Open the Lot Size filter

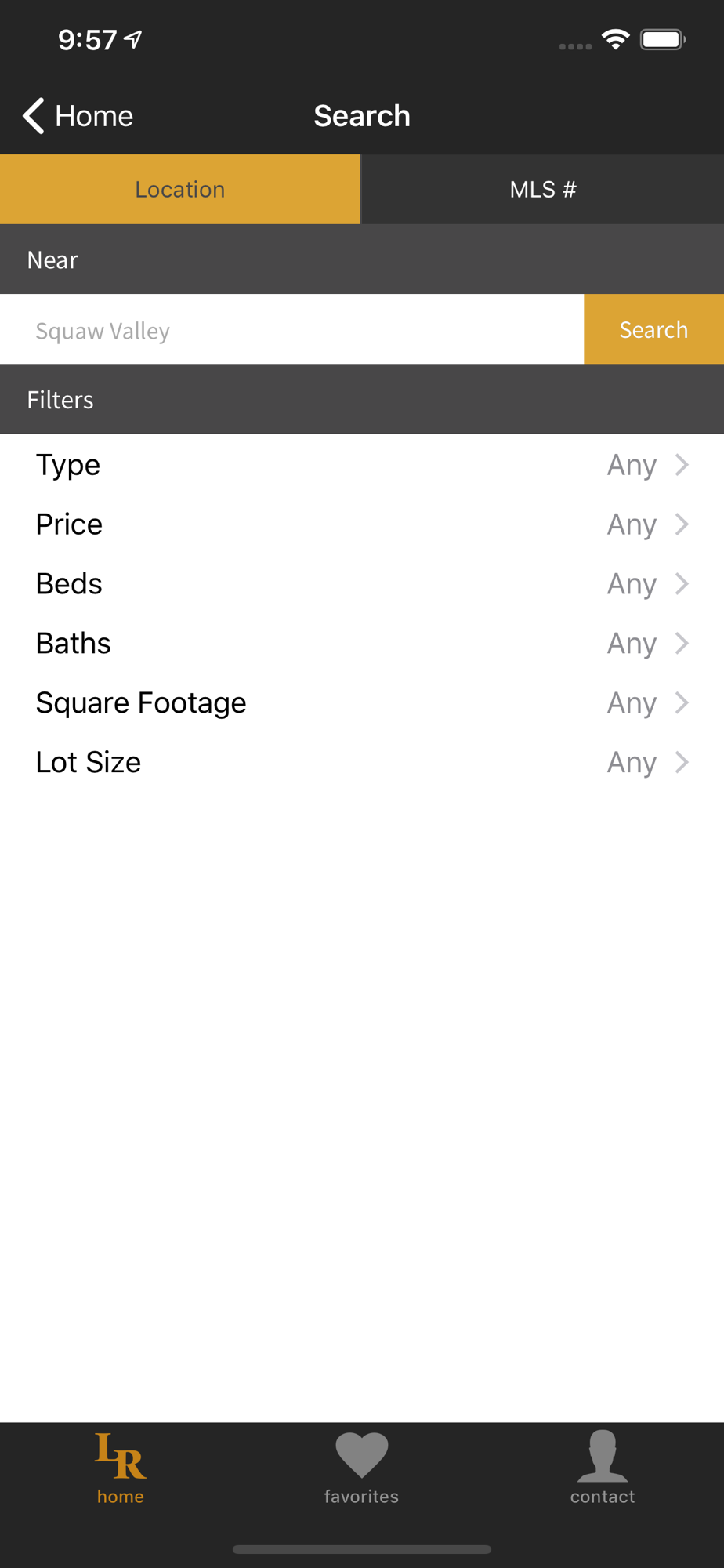[361, 763]
